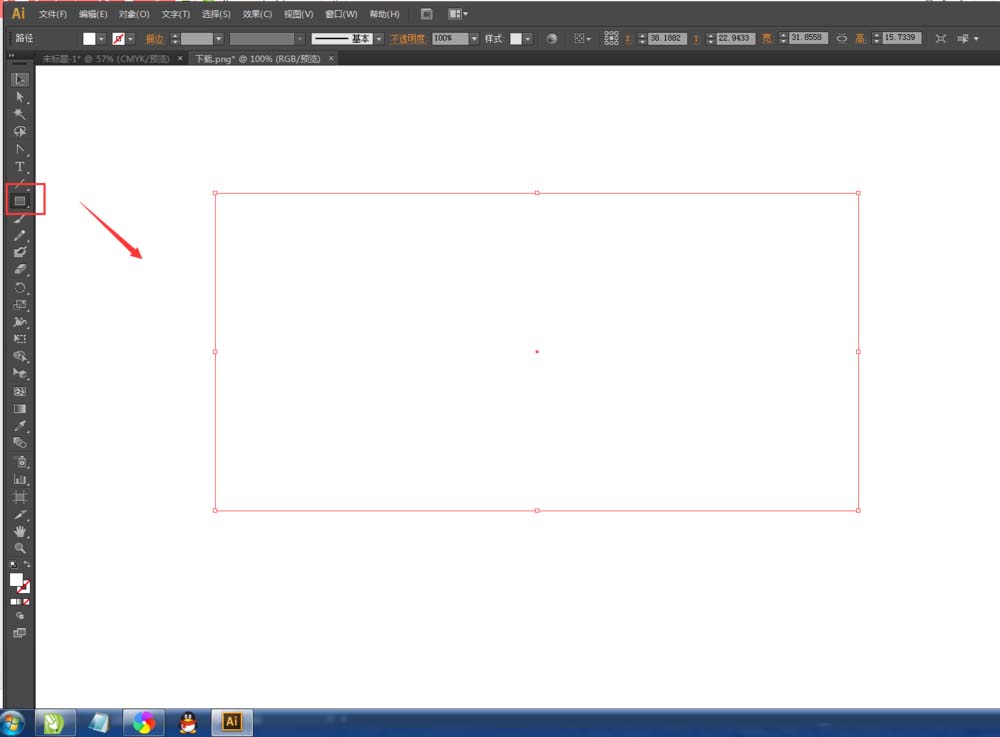The image size is (1000, 737).
Task: Select the Column Graph tool
Action: point(20,479)
